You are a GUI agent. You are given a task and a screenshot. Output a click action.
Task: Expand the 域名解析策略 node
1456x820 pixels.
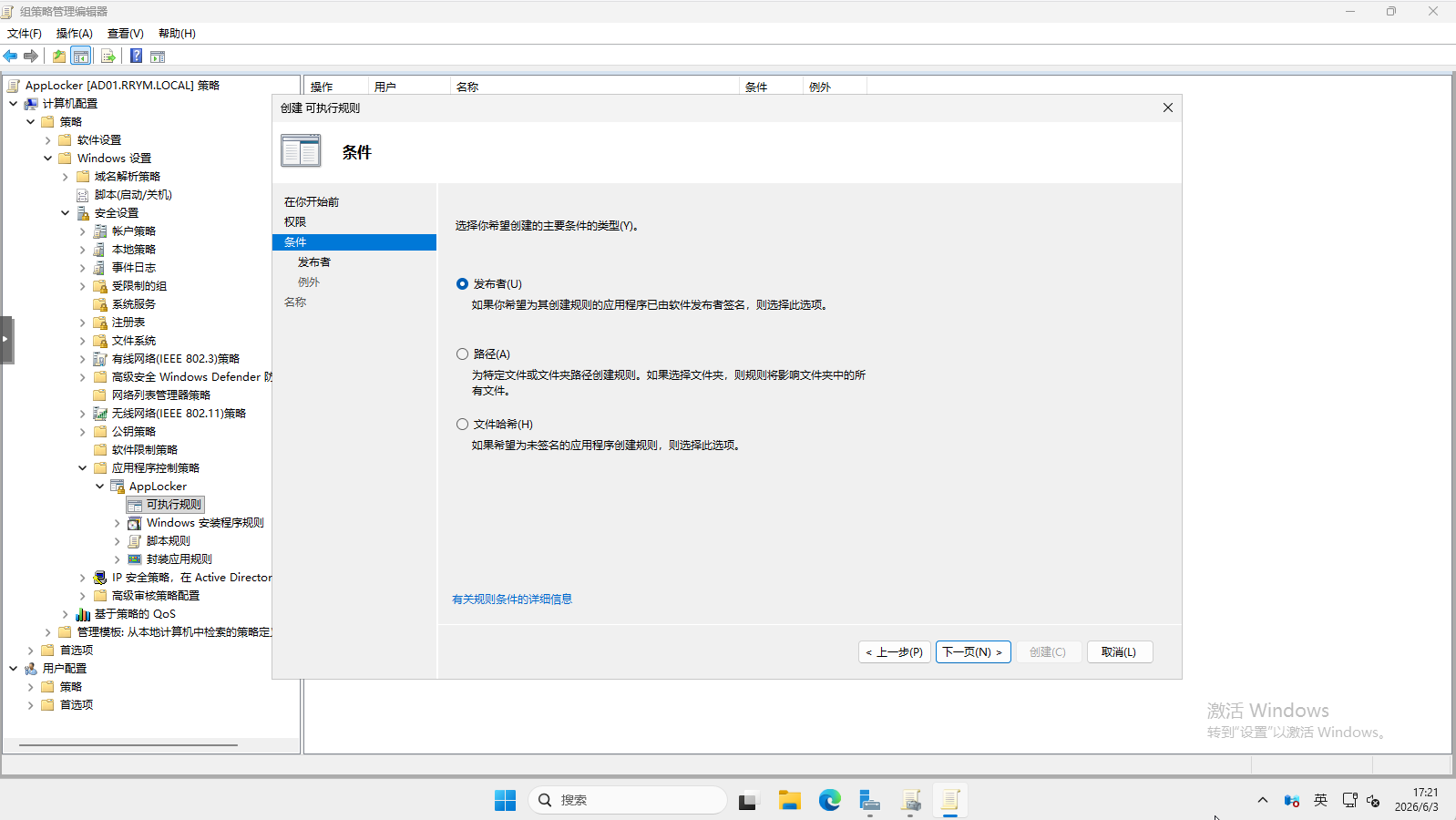(66, 177)
